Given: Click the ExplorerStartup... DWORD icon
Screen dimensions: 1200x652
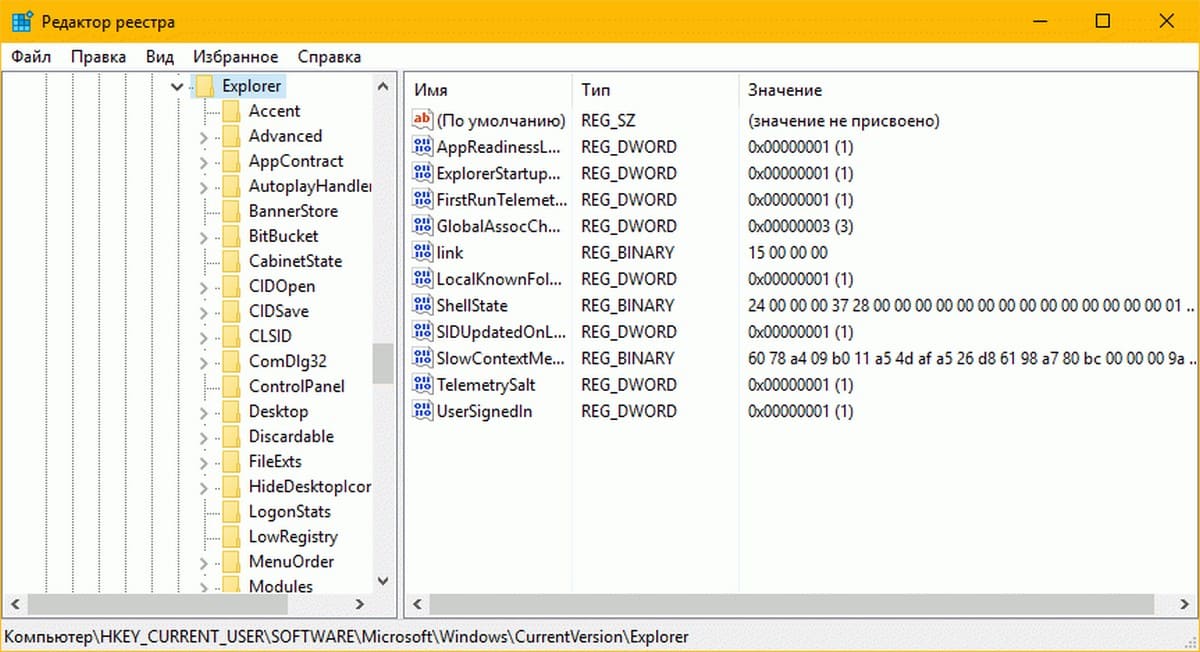Looking at the screenshot, I should (x=422, y=173).
